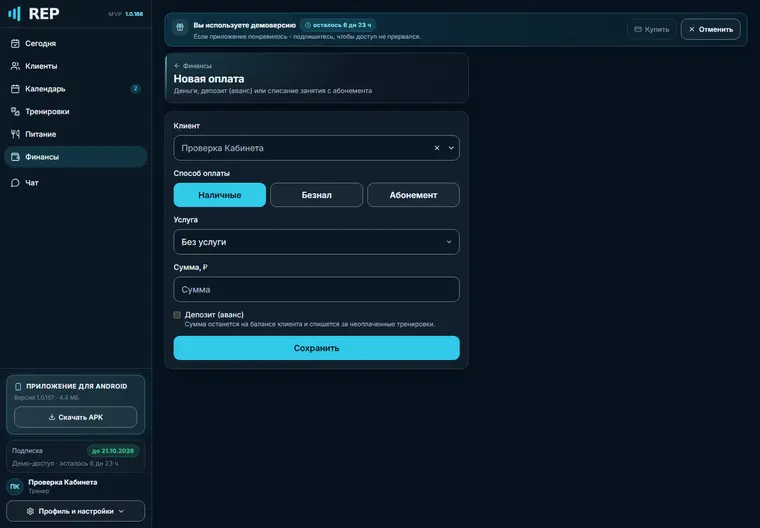Open the Клиент dropdown chevron
760x528 pixels.
pyautogui.click(x=451, y=148)
